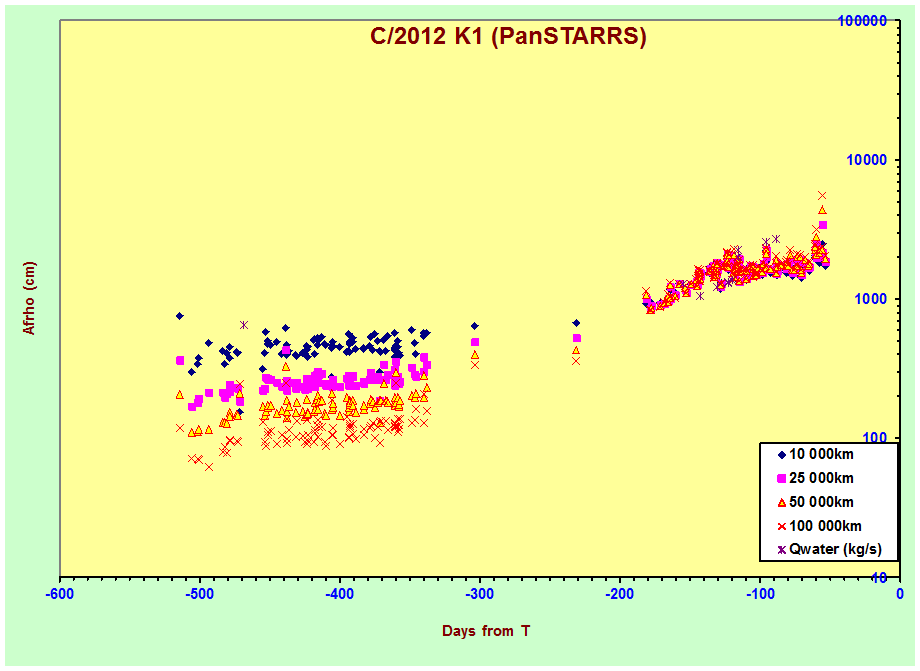The image size is (920, 671).
Task: Click the -500 x-axis tick label
Action: (x=199, y=594)
